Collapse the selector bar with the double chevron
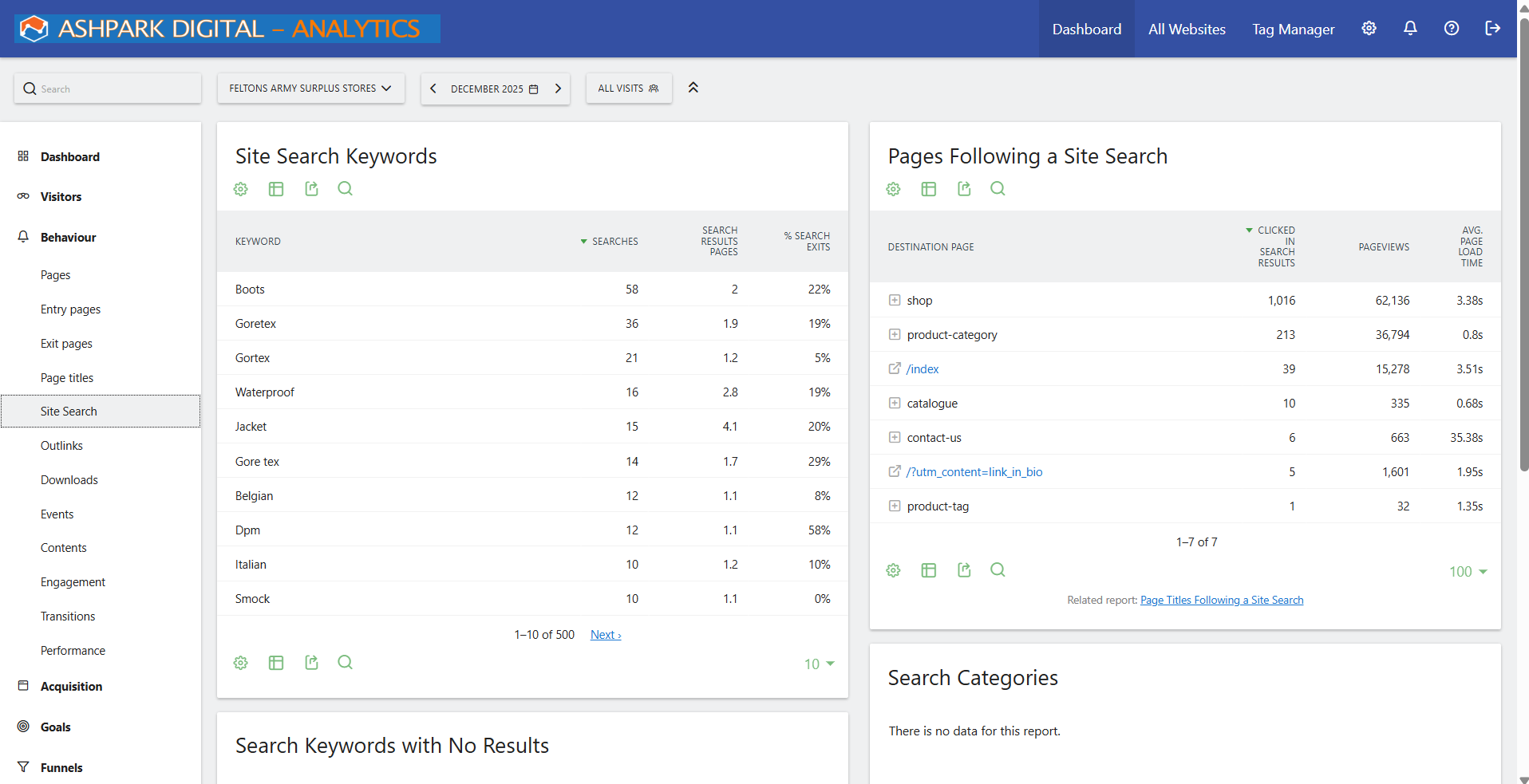The height and width of the screenshot is (784, 1529). [693, 88]
